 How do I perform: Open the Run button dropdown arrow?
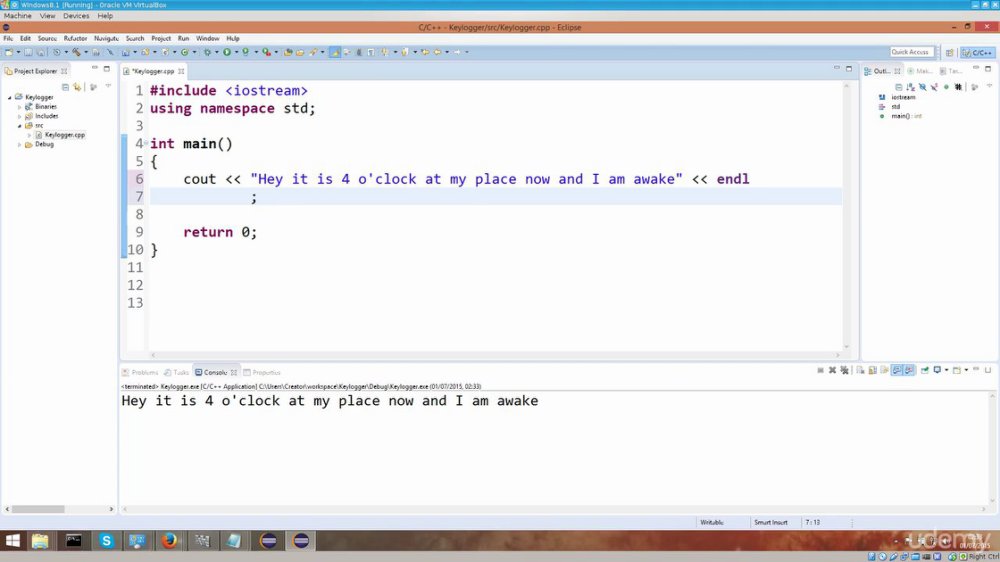pyautogui.click(x=237, y=52)
